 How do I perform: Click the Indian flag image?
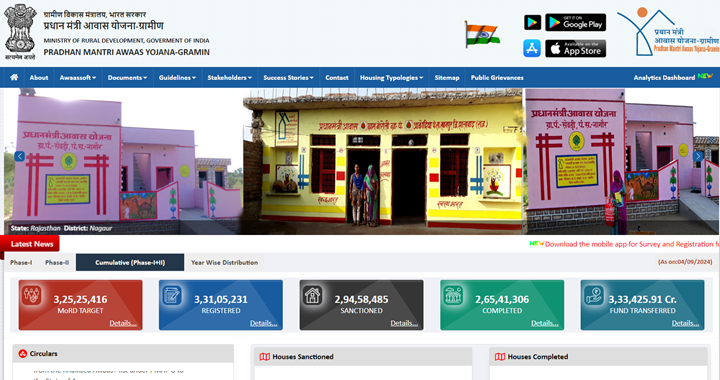point(482,34)
